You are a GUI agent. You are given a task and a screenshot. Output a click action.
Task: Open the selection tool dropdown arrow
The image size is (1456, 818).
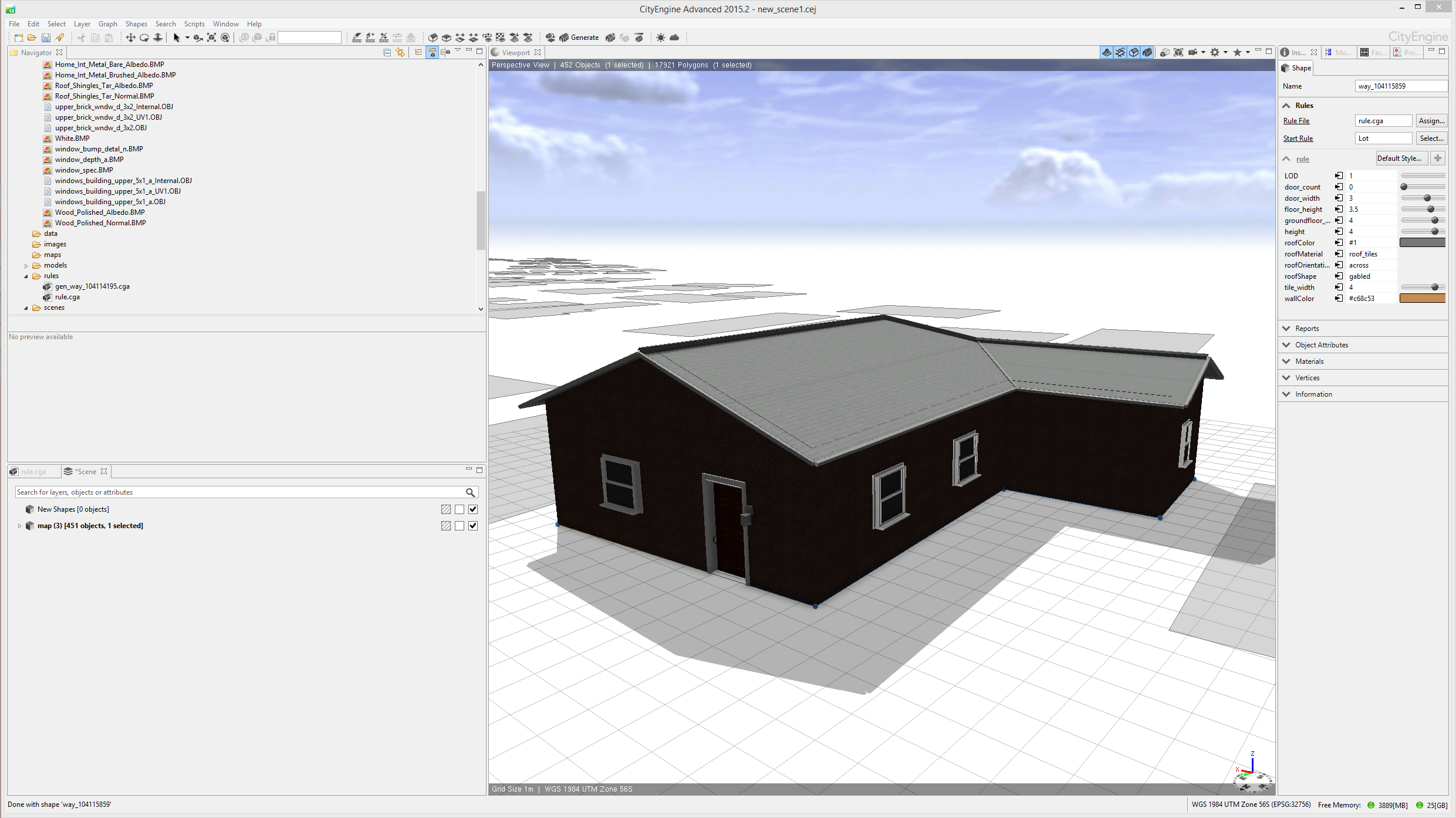point(187,38)
